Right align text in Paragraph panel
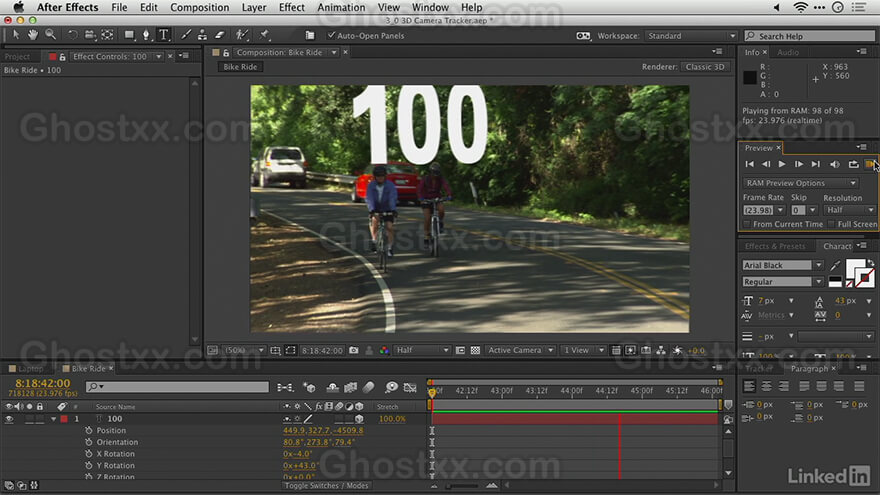880x495 pixels. (783, 386)
